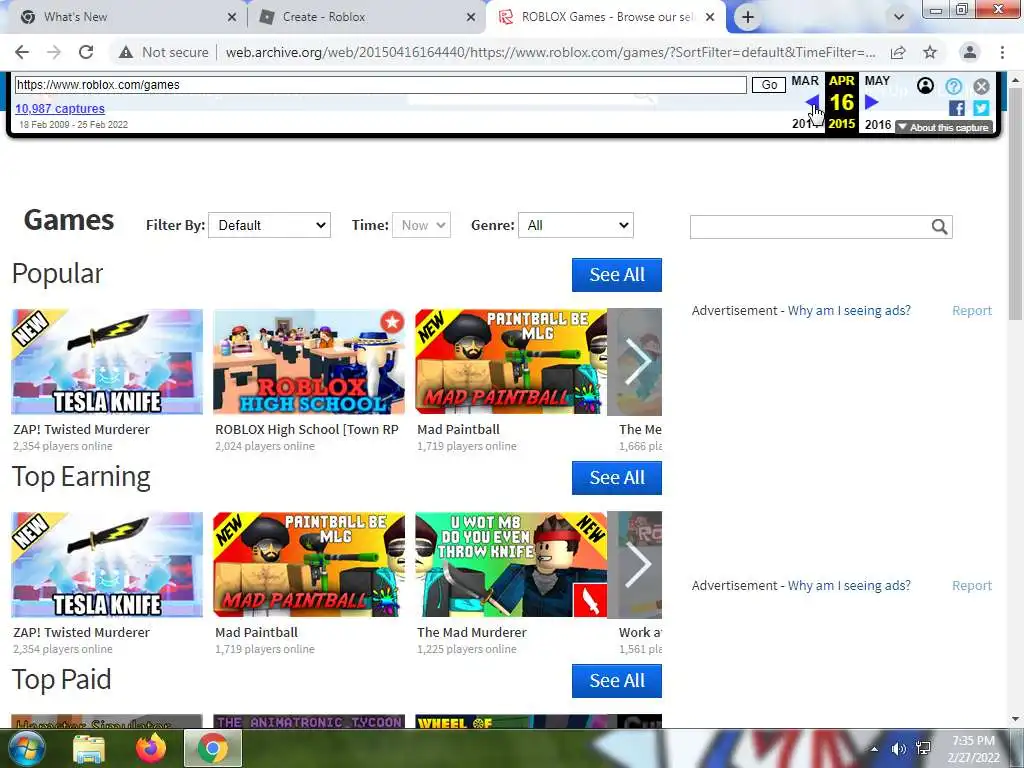The height and width of the screenshot is (768, 1024).
Task: Launch Firefox from the taskbar
Action: click(x=151, y=749)
